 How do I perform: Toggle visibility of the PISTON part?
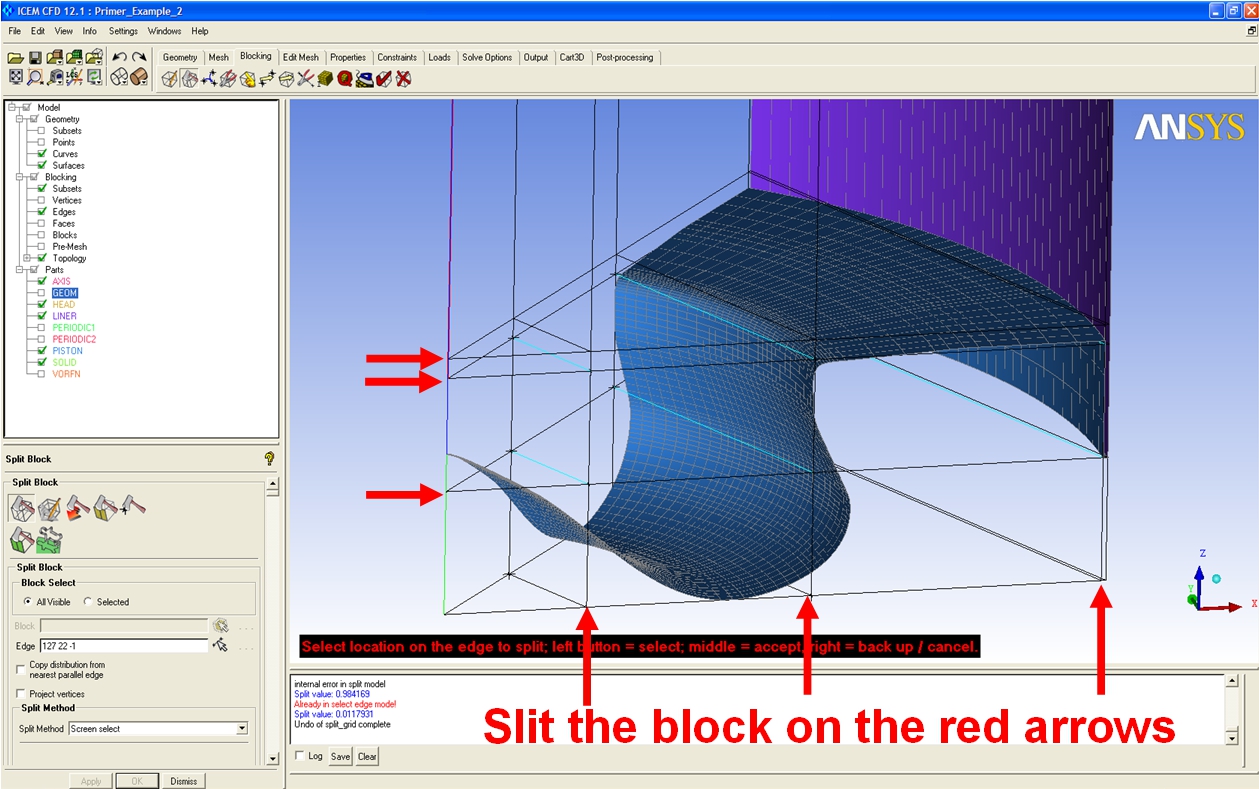point(42,351)
